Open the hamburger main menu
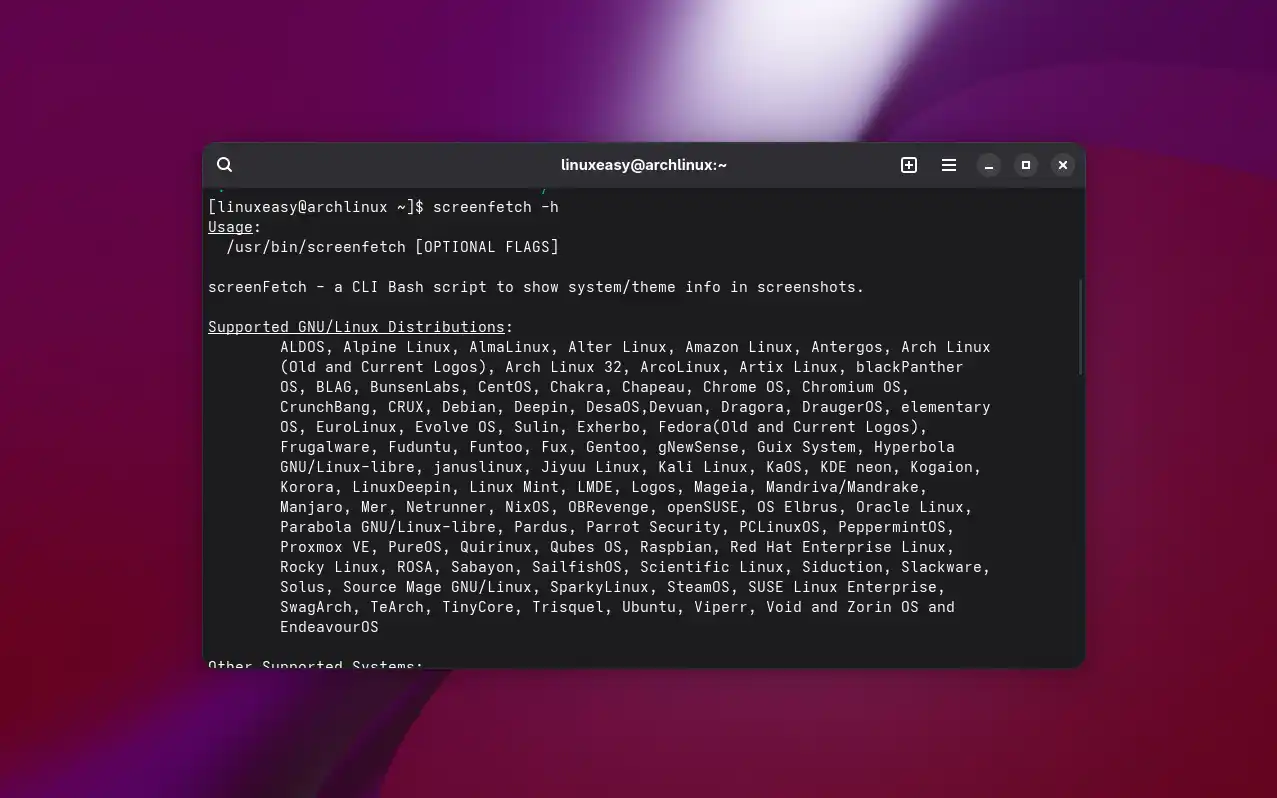 click(949, 165)
